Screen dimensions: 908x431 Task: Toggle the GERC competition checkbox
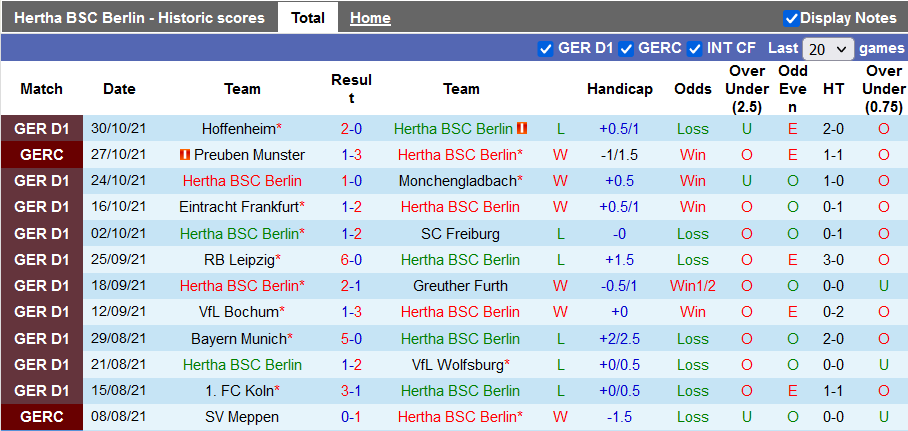[x=626, y=48]
